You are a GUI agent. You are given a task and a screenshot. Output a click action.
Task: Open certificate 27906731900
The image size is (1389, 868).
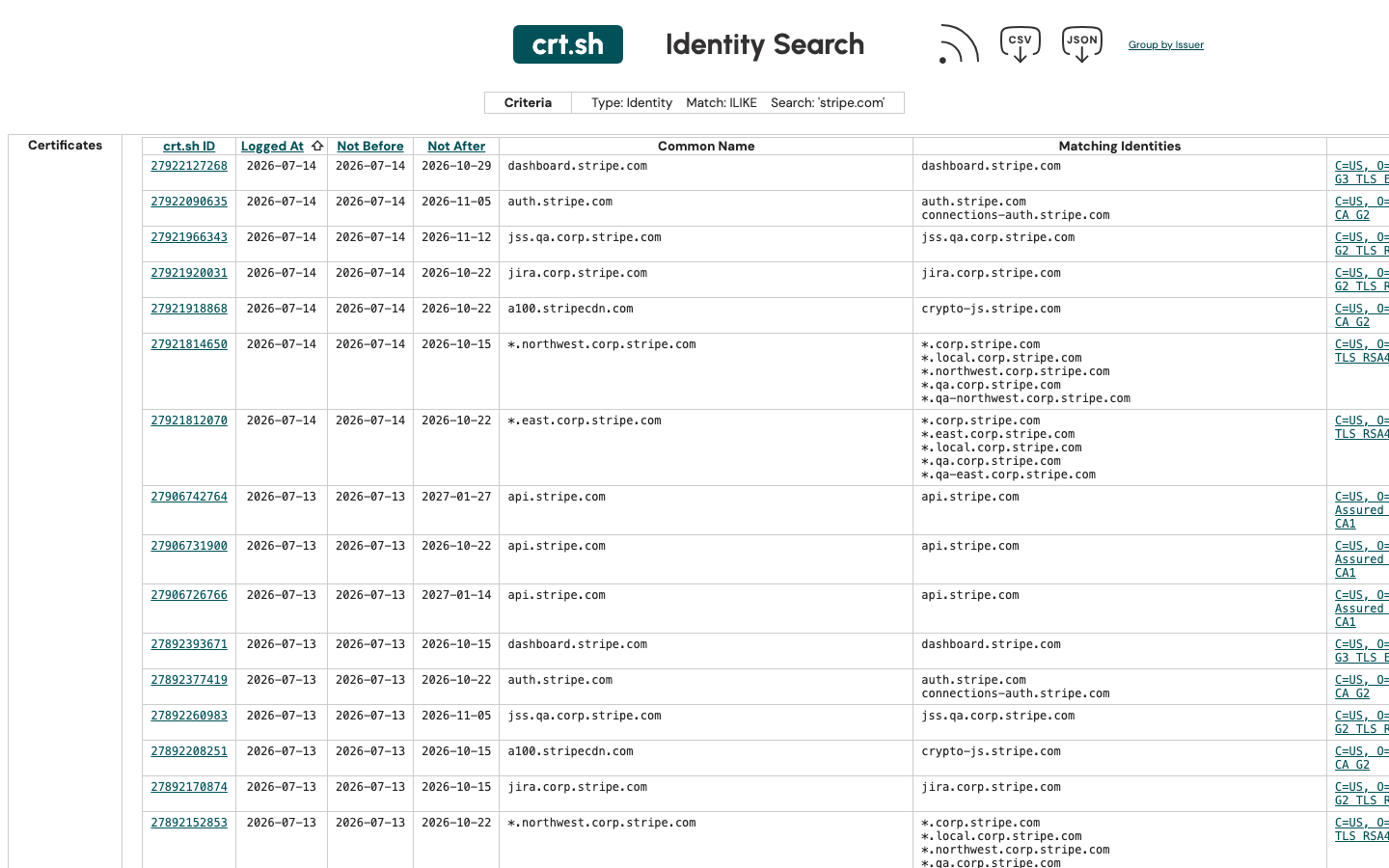pyautogui.click(x=189, y=546)
